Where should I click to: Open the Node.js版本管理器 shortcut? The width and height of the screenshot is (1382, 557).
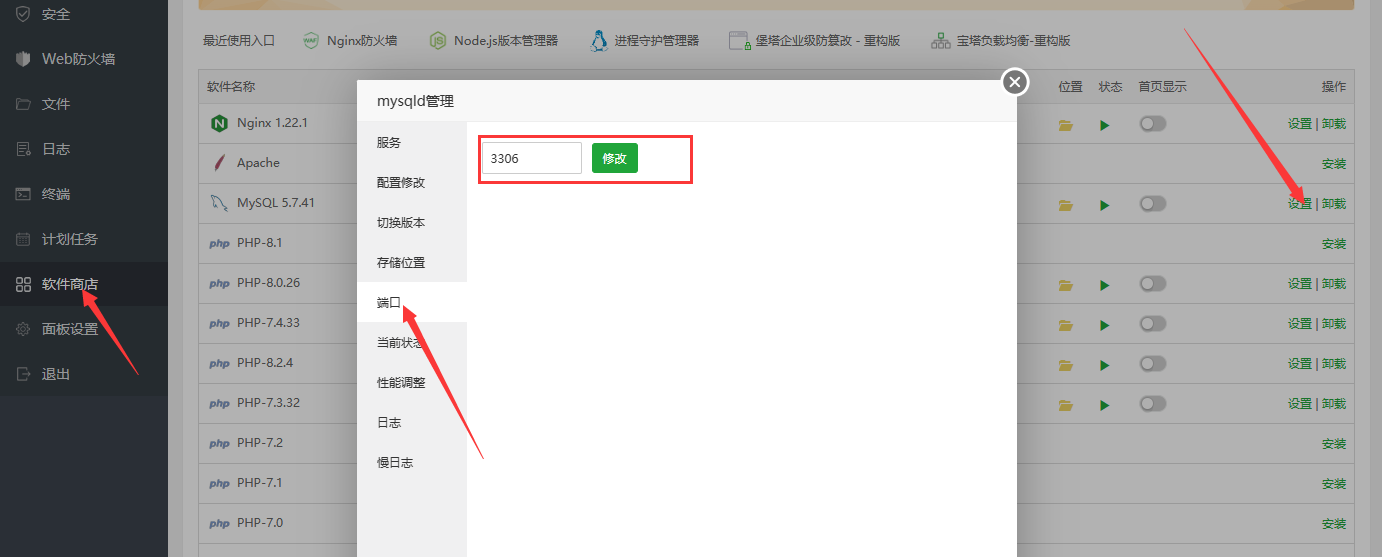pos(493,41)
